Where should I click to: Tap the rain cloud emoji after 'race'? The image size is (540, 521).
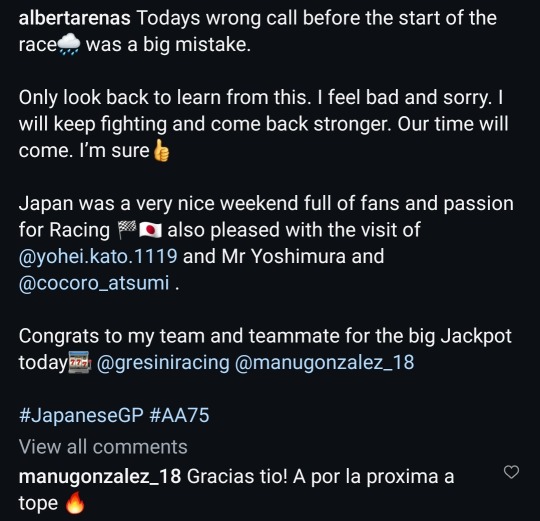pos(69,45)
